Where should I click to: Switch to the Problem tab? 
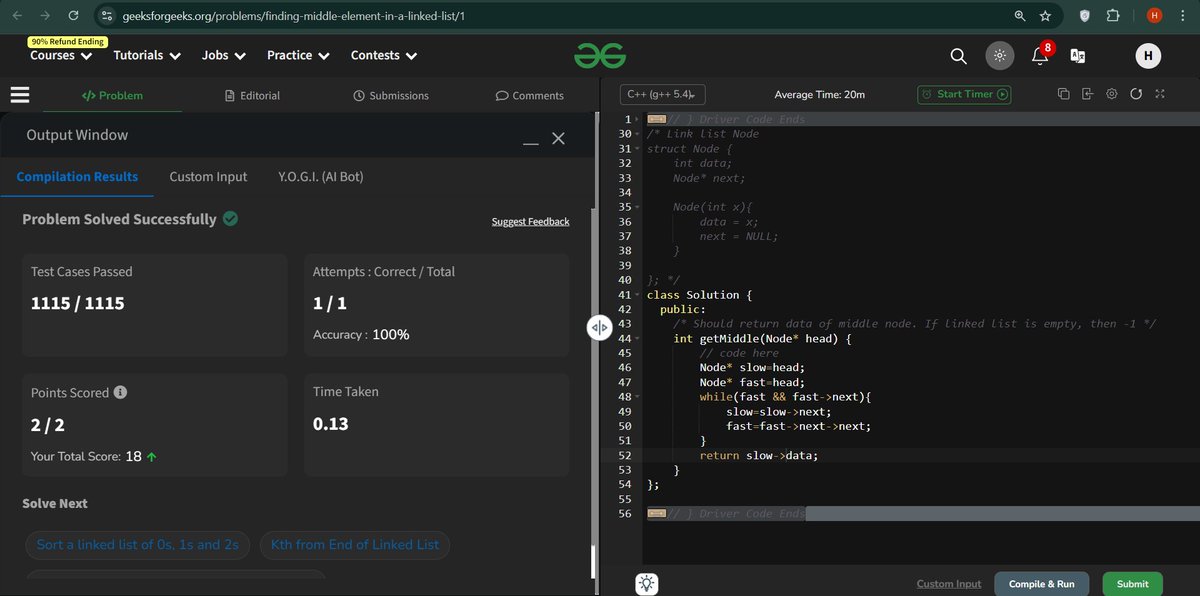112,96
